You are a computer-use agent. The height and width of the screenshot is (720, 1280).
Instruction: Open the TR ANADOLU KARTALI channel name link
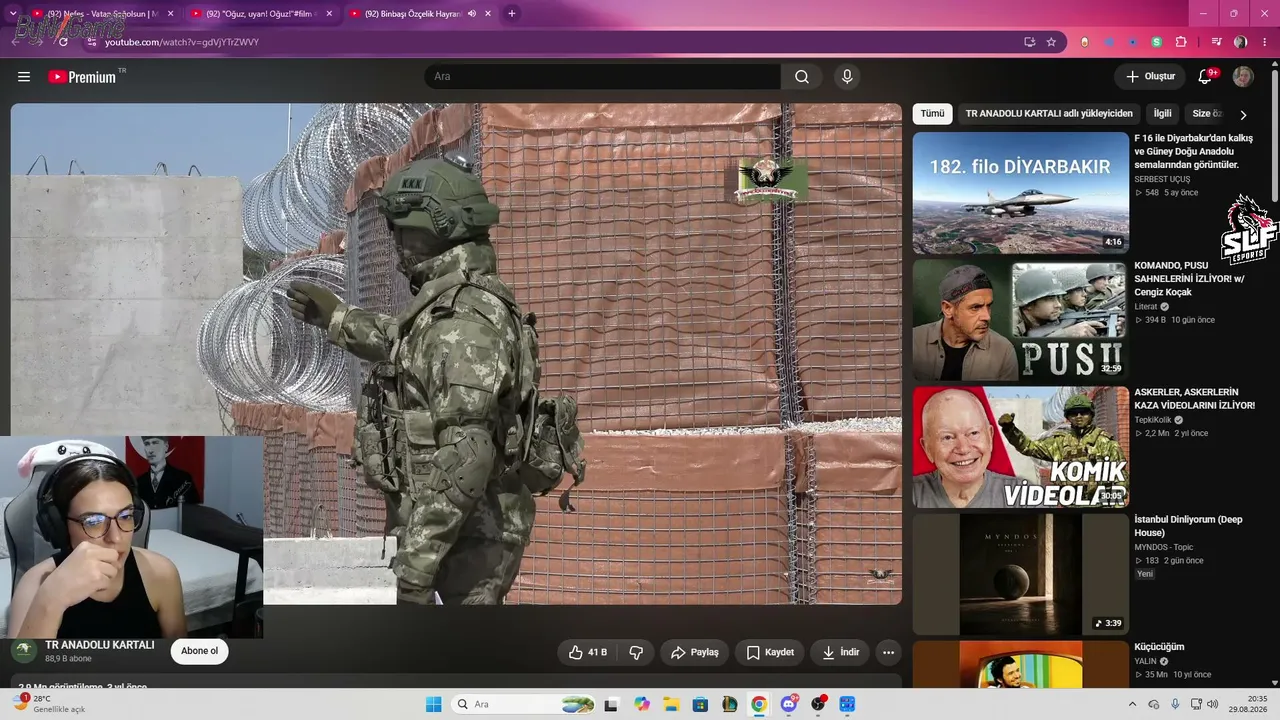click(100, 645)
